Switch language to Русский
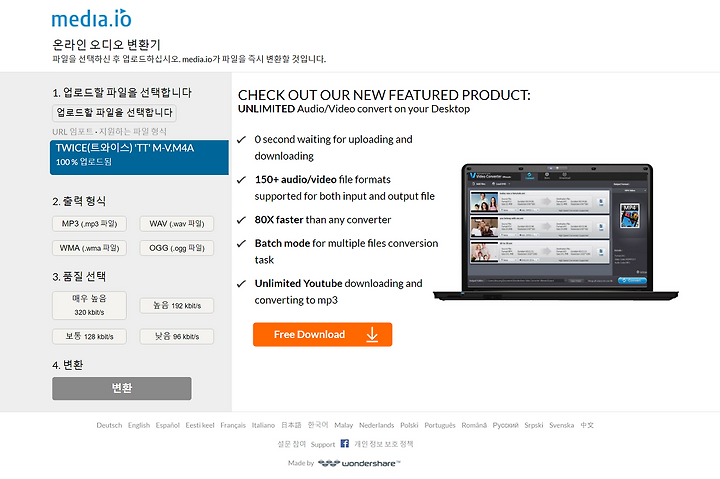This screenshot has width=720, height=479. (506, 425)
